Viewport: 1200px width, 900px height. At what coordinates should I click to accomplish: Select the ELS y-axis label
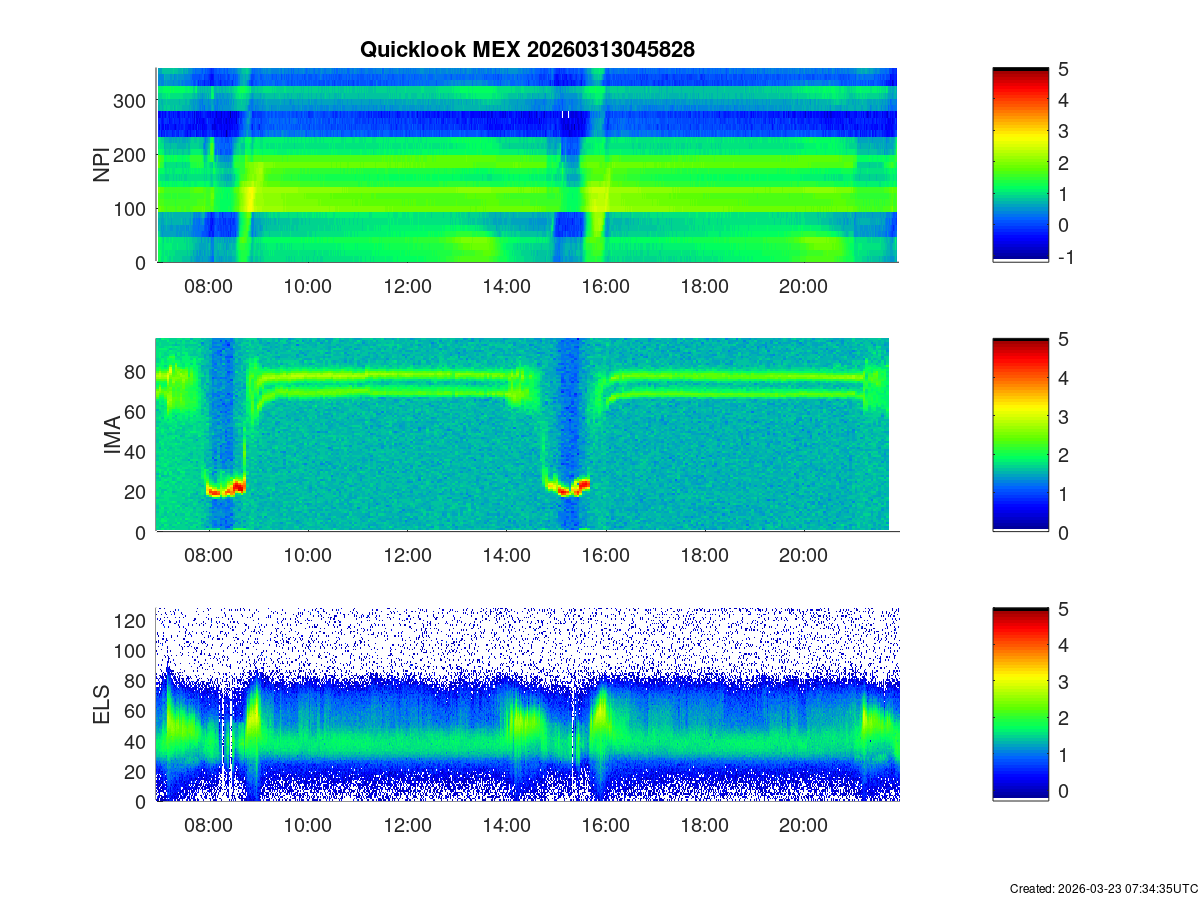[101, 706]
